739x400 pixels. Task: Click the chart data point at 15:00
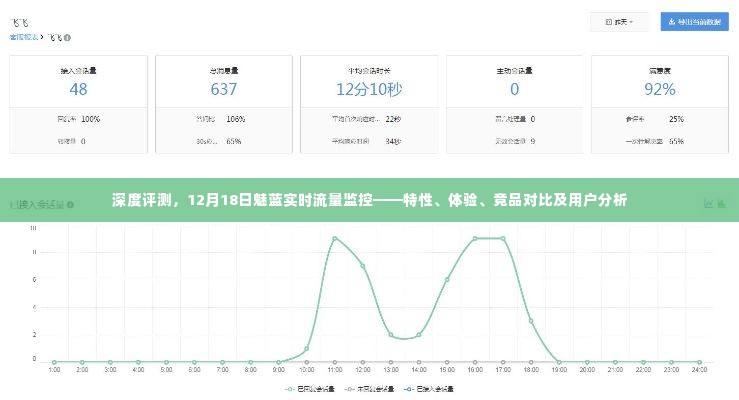pyautogui.click(x=447, y=280)
